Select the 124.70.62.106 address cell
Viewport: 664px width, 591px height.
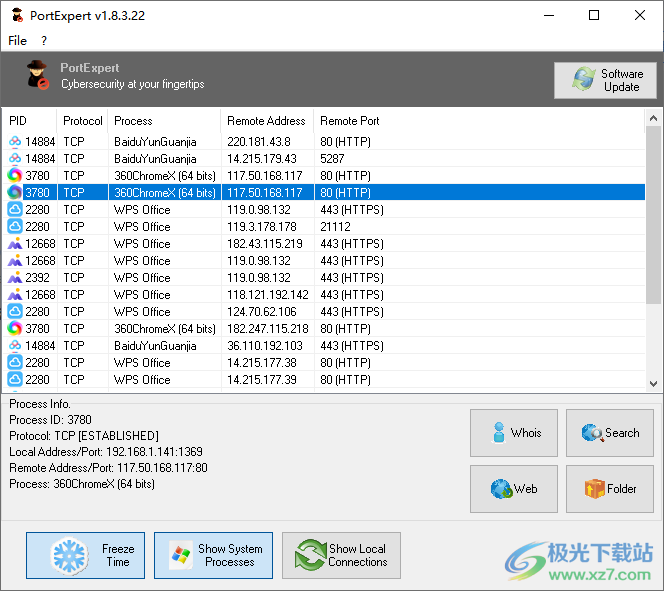[262, 312]
